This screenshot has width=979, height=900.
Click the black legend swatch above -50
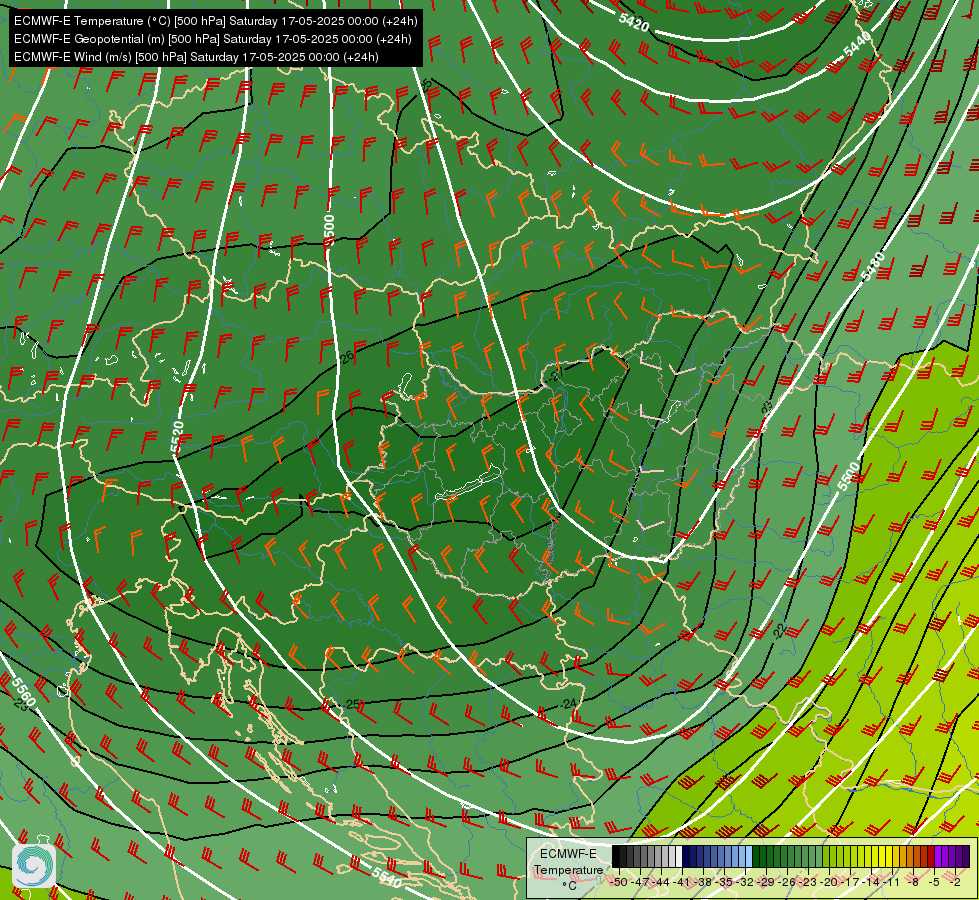(x=616, y=856)
